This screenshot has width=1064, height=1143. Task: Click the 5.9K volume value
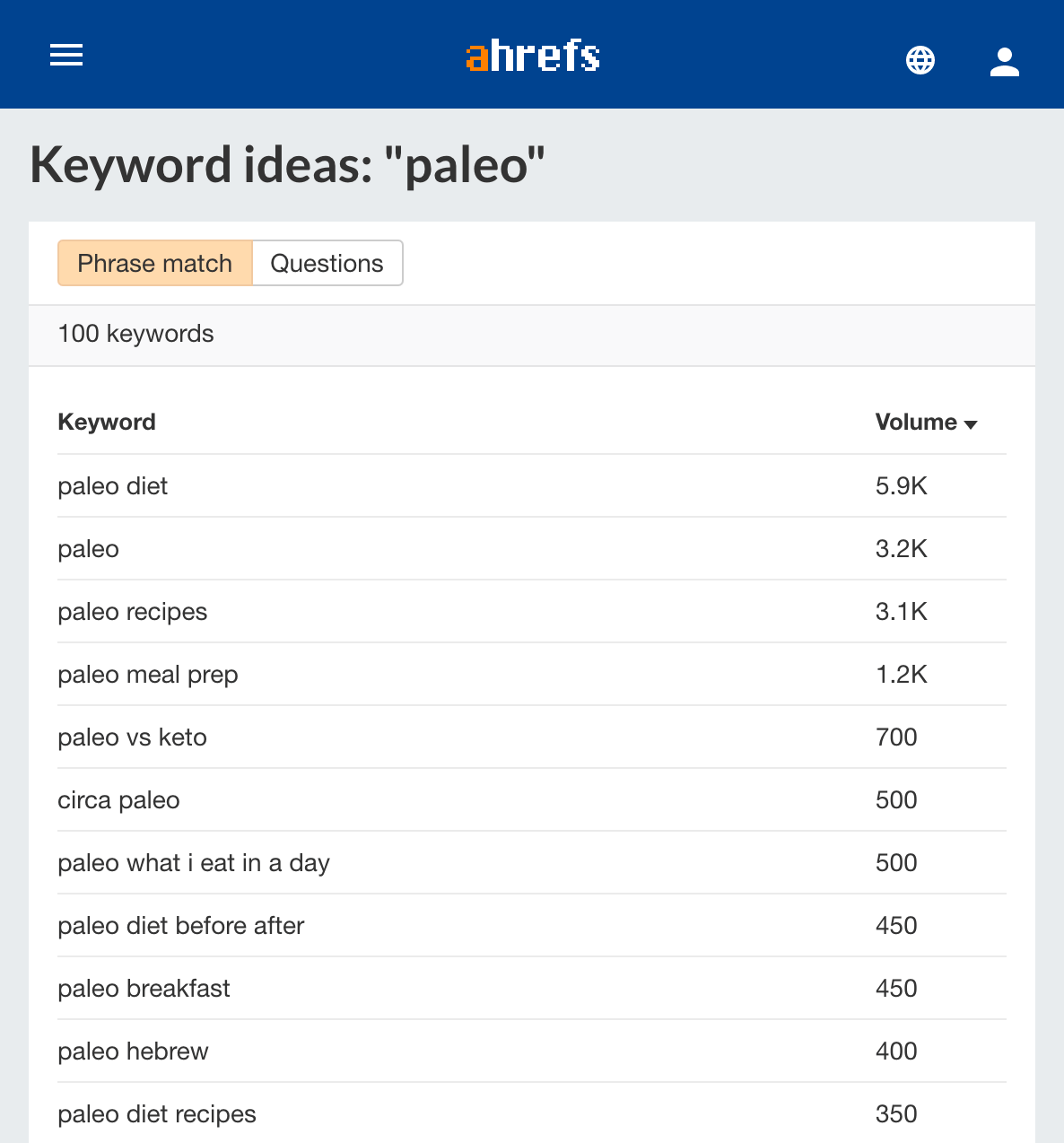[x=901, y=486]
